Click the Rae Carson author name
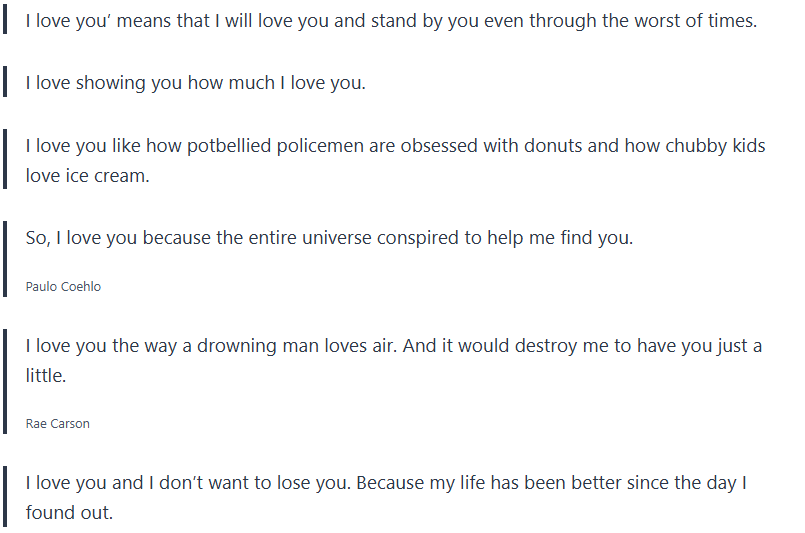805x533 pixels. (x=58, y=424)
